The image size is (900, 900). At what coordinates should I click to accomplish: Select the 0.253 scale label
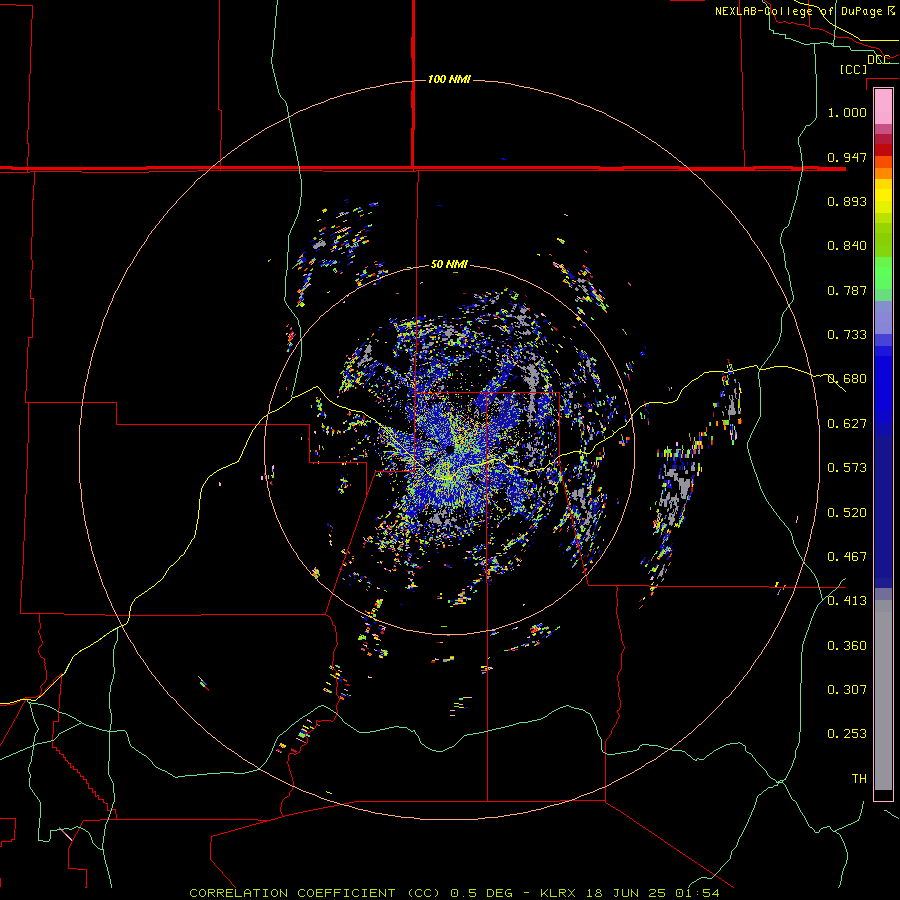(x=847, y=734)
